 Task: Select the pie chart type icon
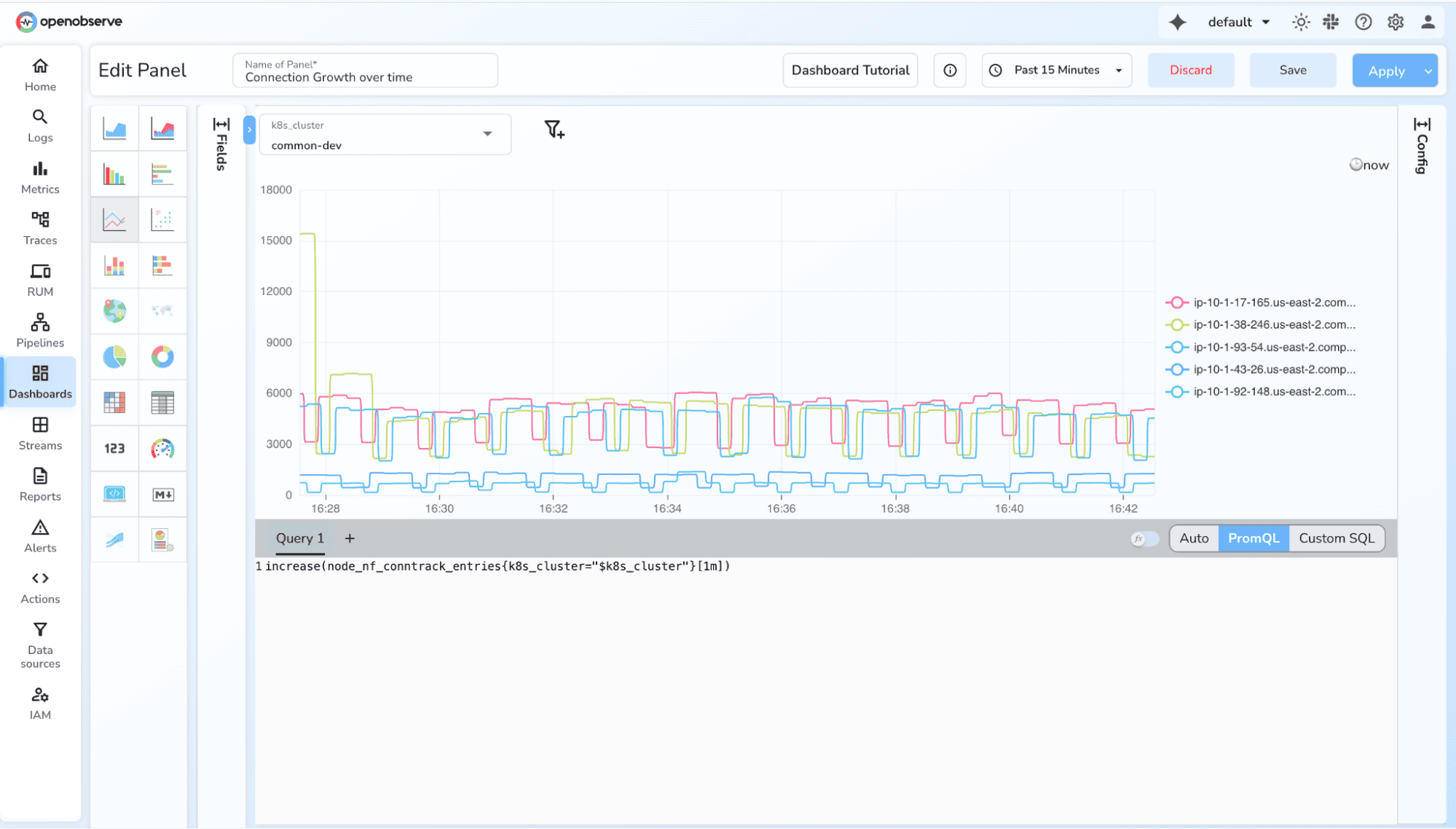(114, 357)
